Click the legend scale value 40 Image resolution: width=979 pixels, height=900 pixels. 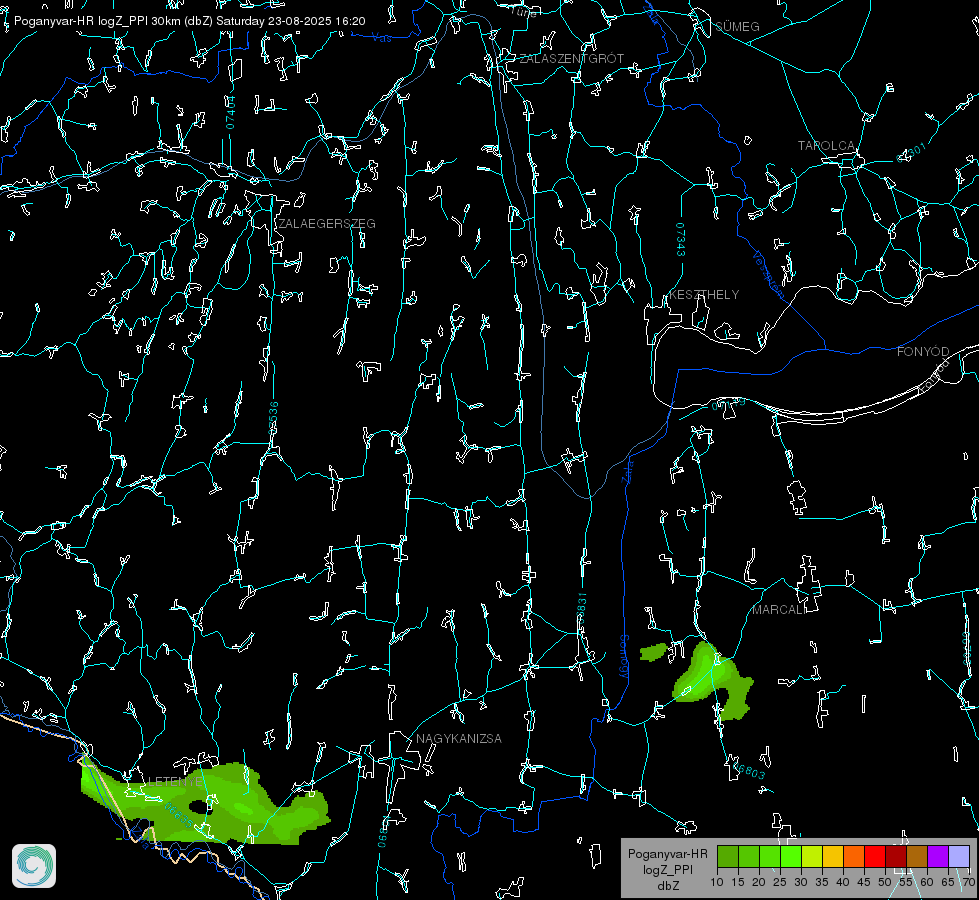(x=843, y=883)
